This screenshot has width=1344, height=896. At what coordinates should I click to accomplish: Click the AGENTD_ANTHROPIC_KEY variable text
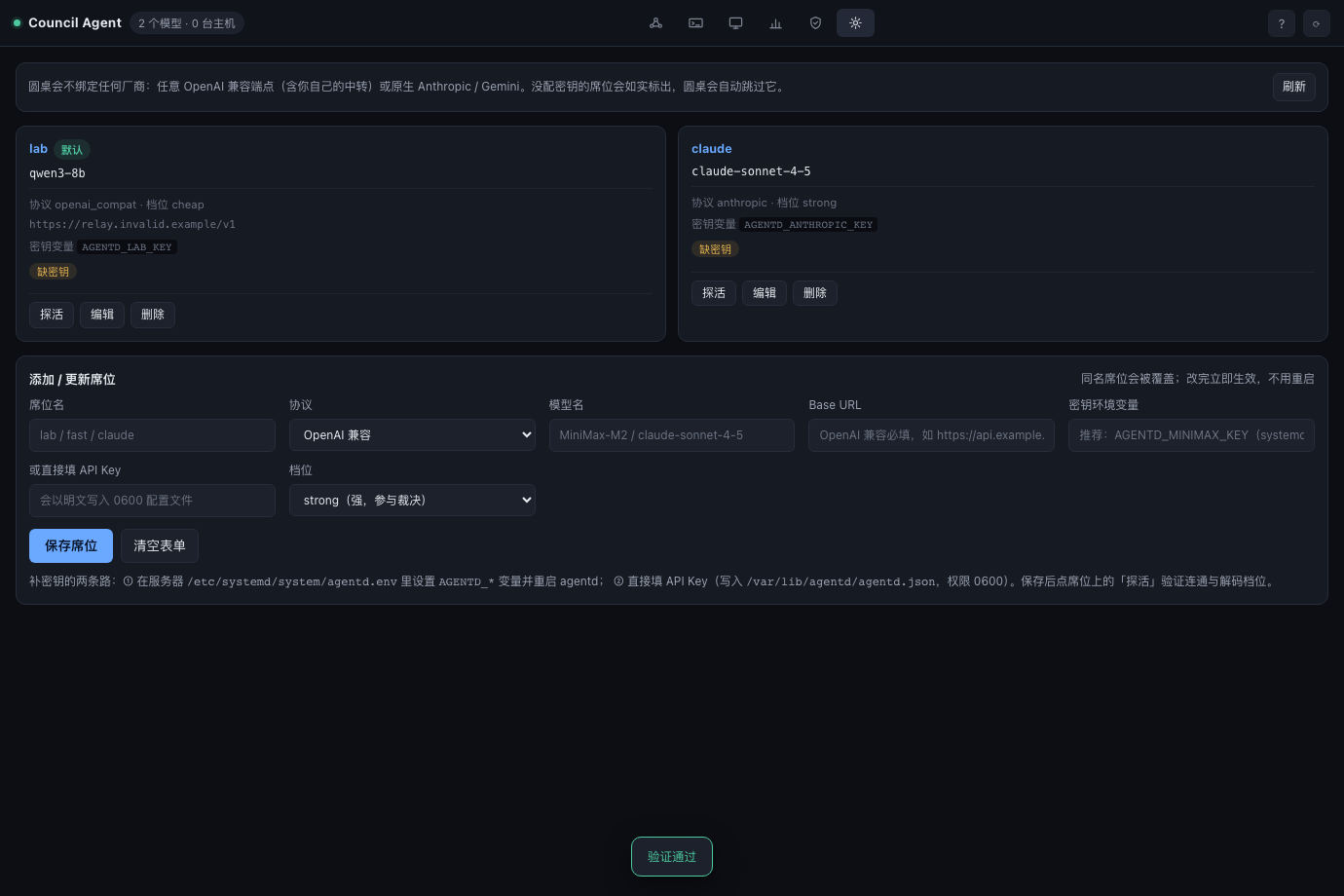[808, 225]
